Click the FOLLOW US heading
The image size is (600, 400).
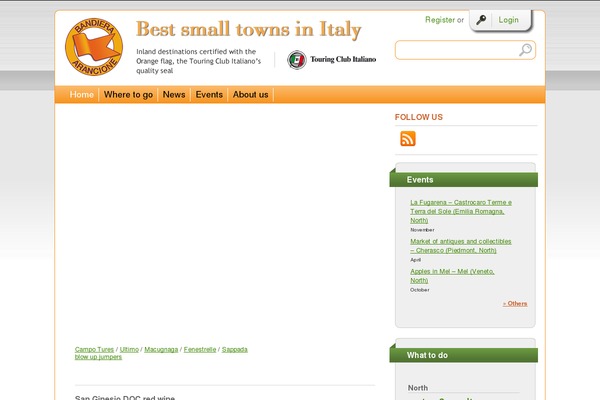coord(419,117)
